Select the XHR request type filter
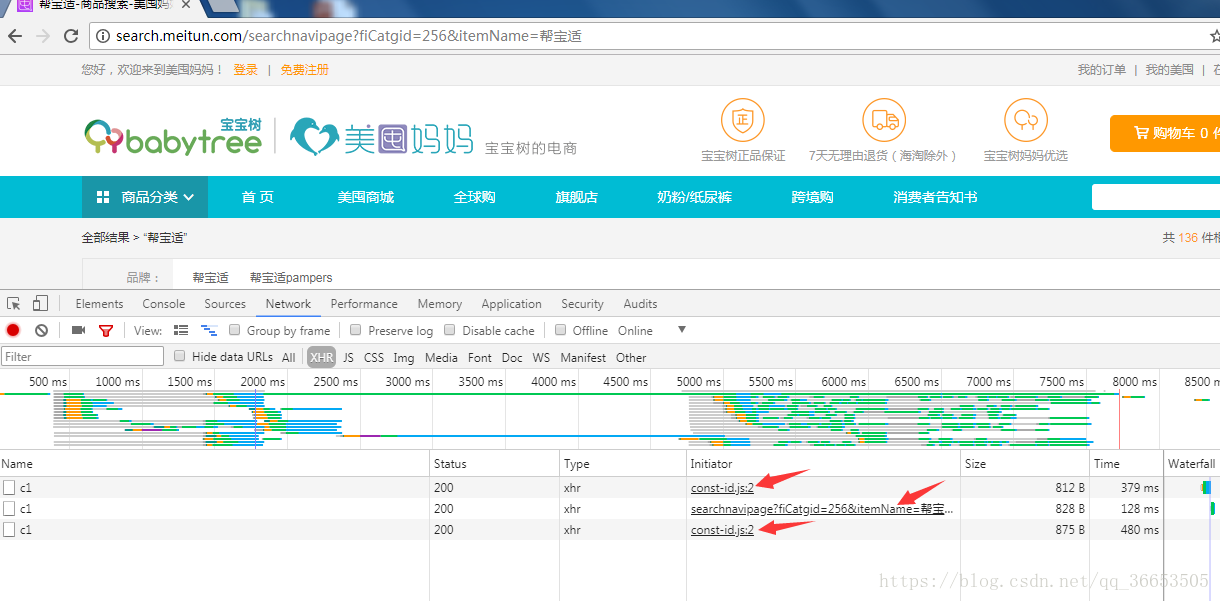Image resolution: width=1220 pixels, height=601 pixels. (x=322, y=357)
